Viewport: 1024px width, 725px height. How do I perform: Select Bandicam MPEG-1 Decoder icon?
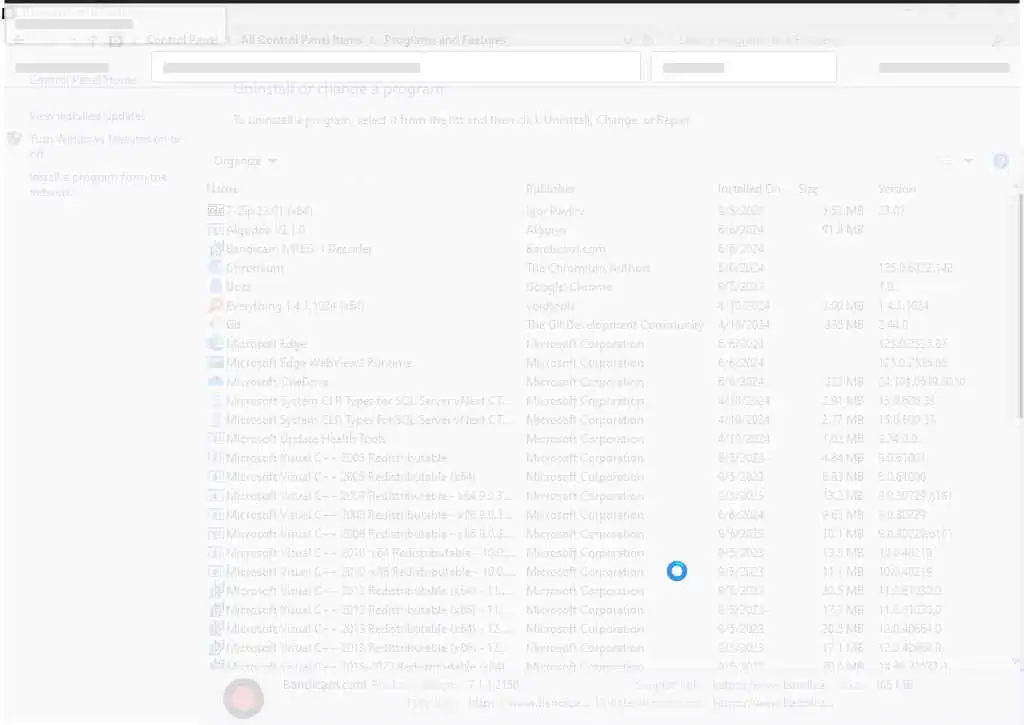(216, 248)
